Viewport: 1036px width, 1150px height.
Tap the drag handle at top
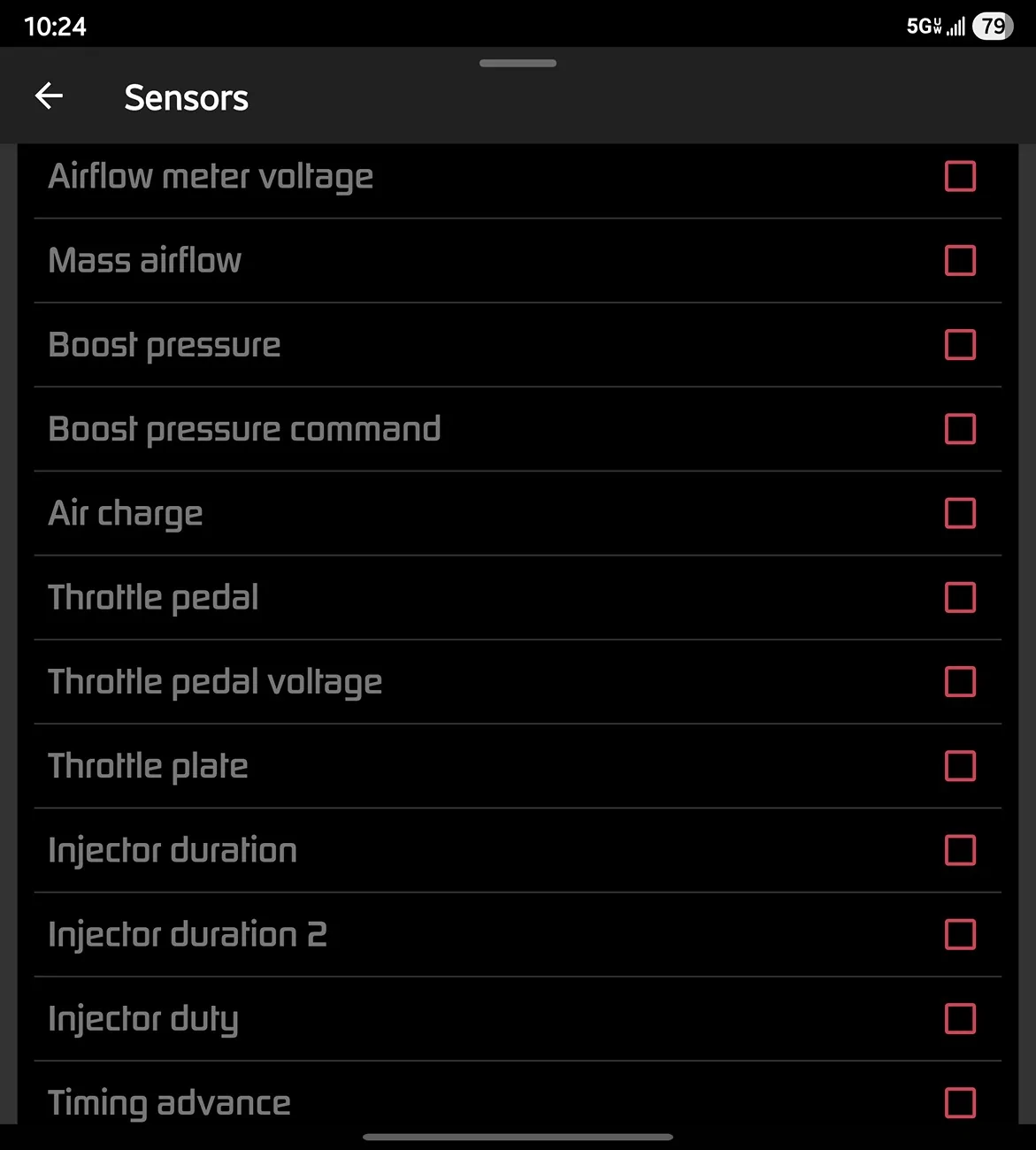pyautogui.click(x=518, y=63)
